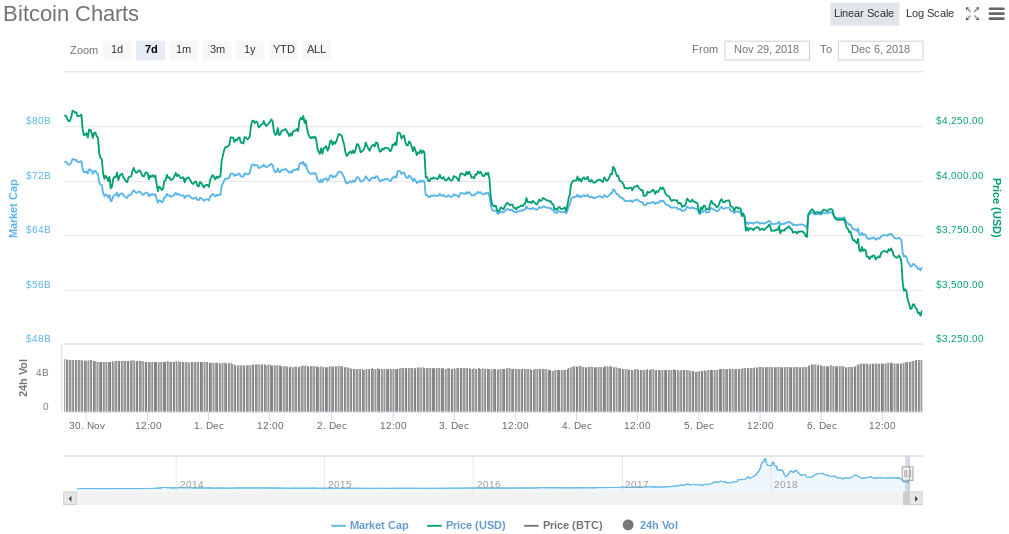1009x534 pixels.
Task: Set zoom to 3m
Action: (218, 50)
